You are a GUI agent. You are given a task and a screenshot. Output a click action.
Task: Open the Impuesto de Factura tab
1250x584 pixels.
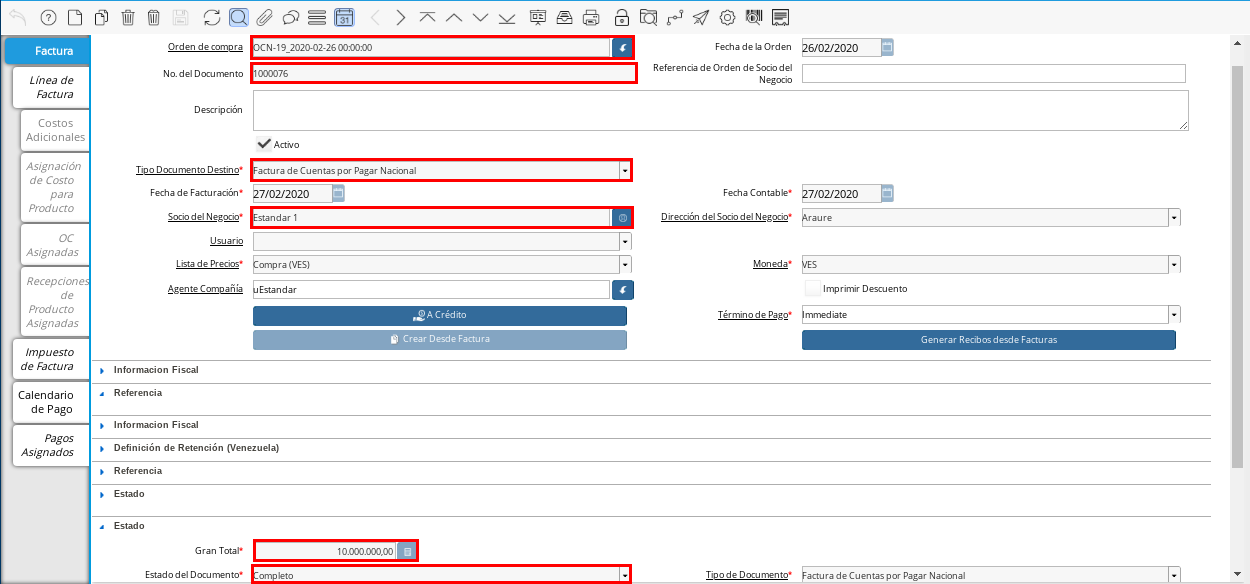coord(51,359)
